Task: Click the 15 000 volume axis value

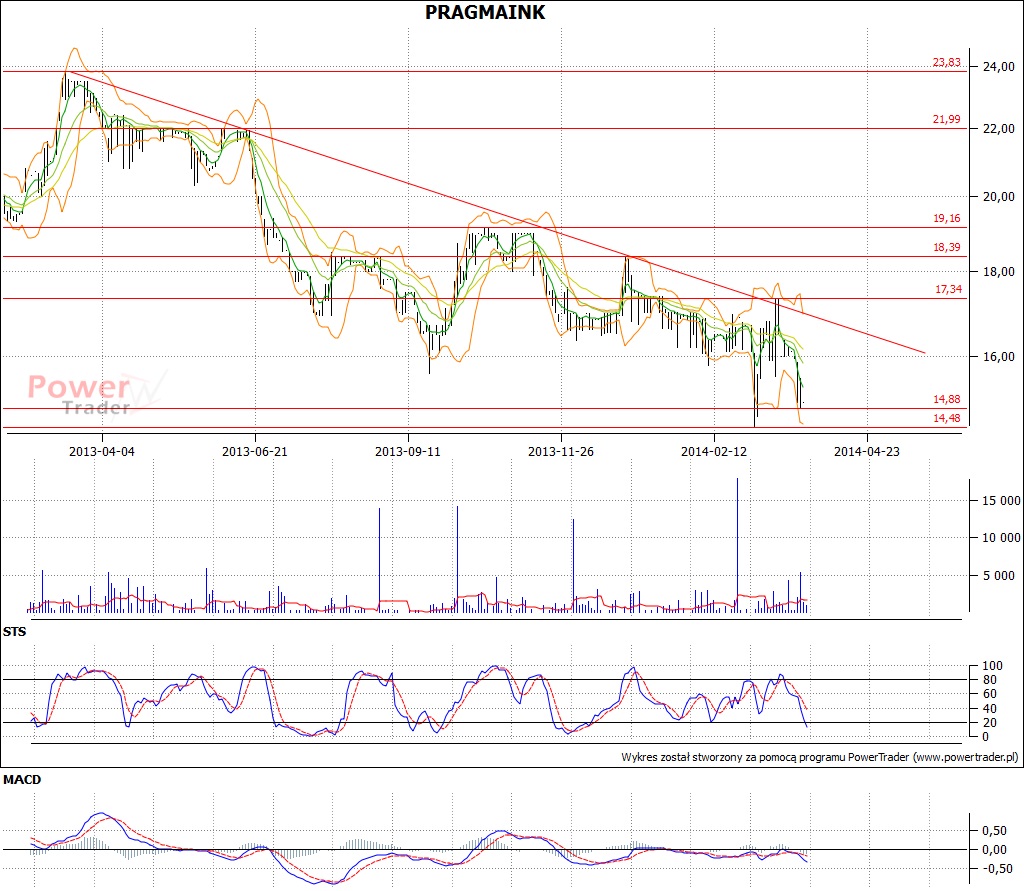Action: [x=1001, y=501]
